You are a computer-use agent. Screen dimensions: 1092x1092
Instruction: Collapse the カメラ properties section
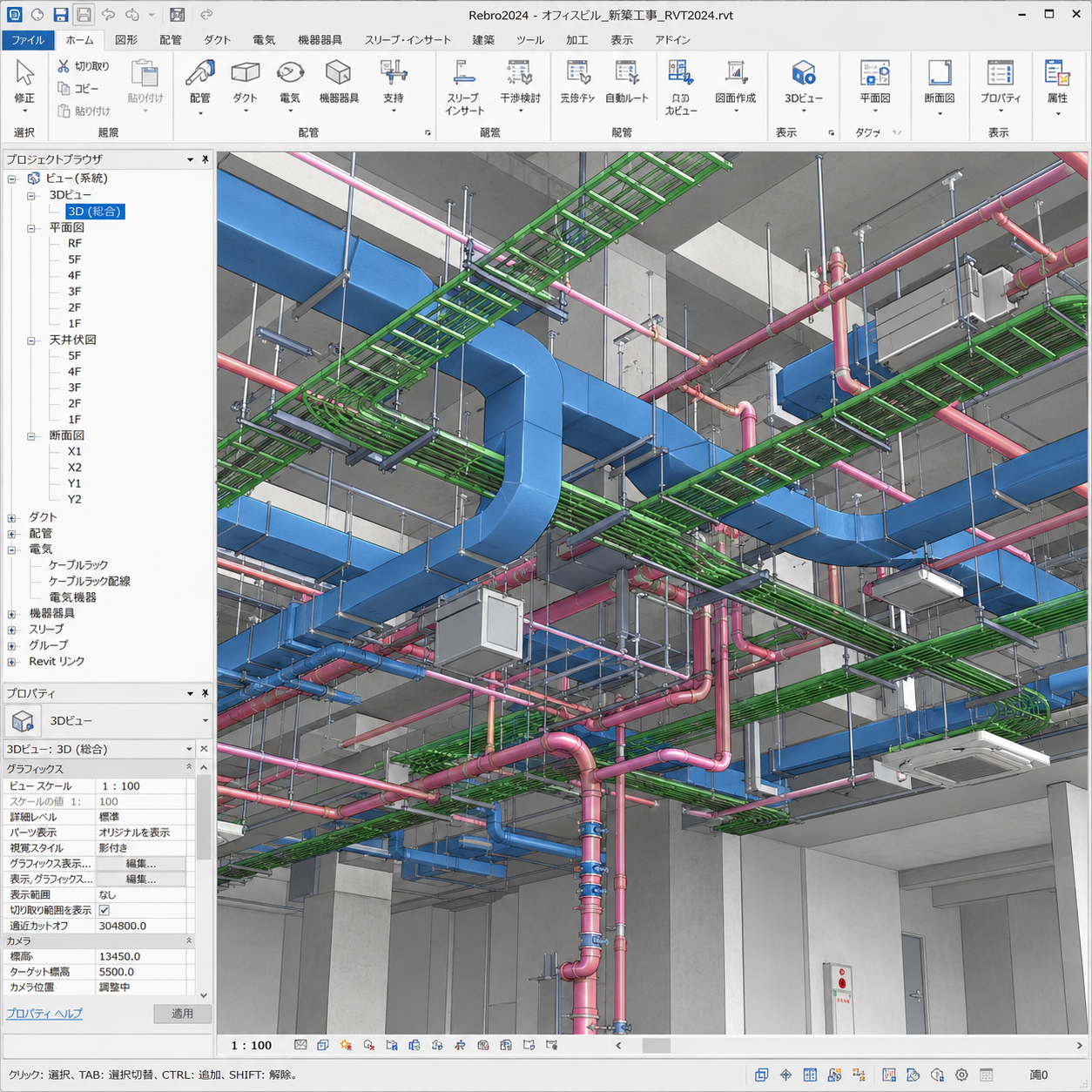(189, 940)
